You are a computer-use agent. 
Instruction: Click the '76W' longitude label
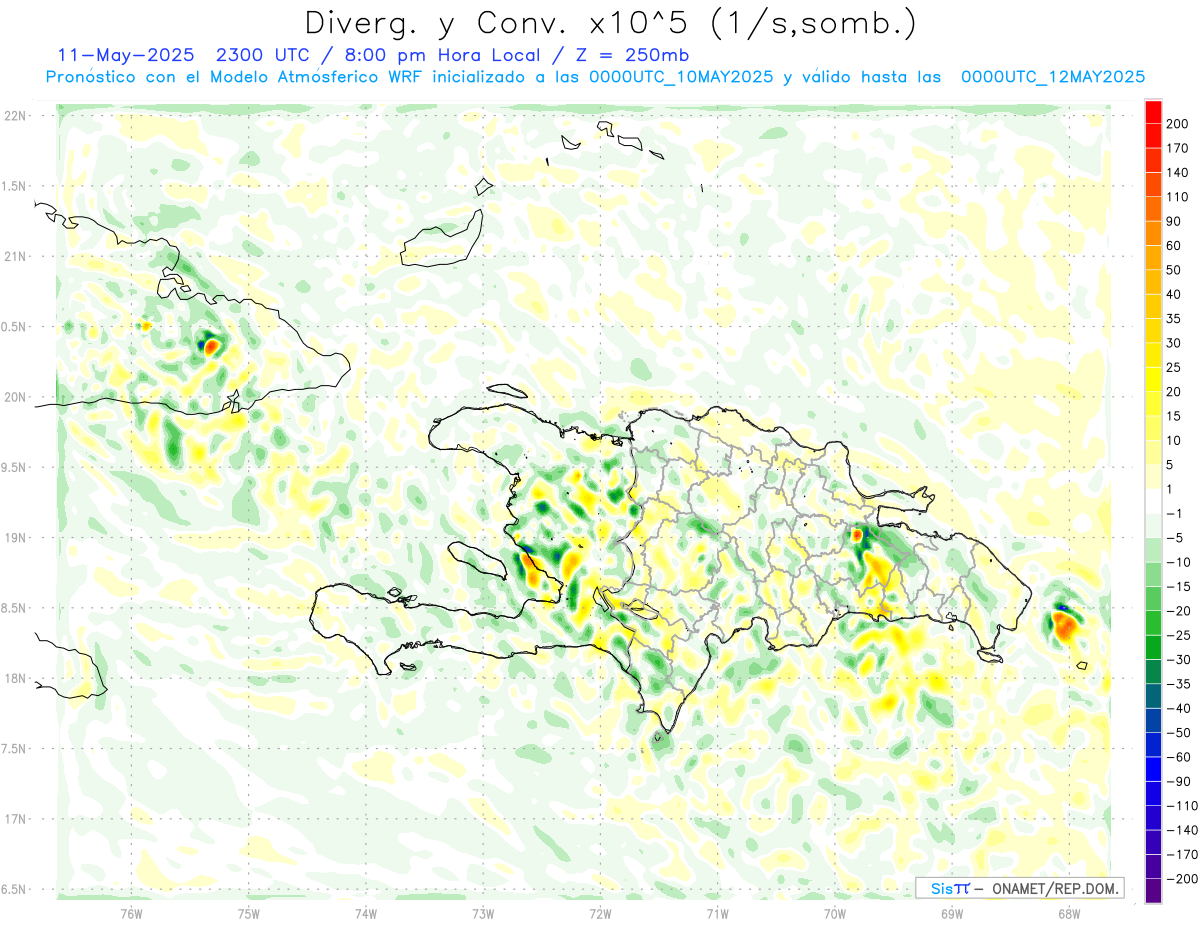pos(131,913)
